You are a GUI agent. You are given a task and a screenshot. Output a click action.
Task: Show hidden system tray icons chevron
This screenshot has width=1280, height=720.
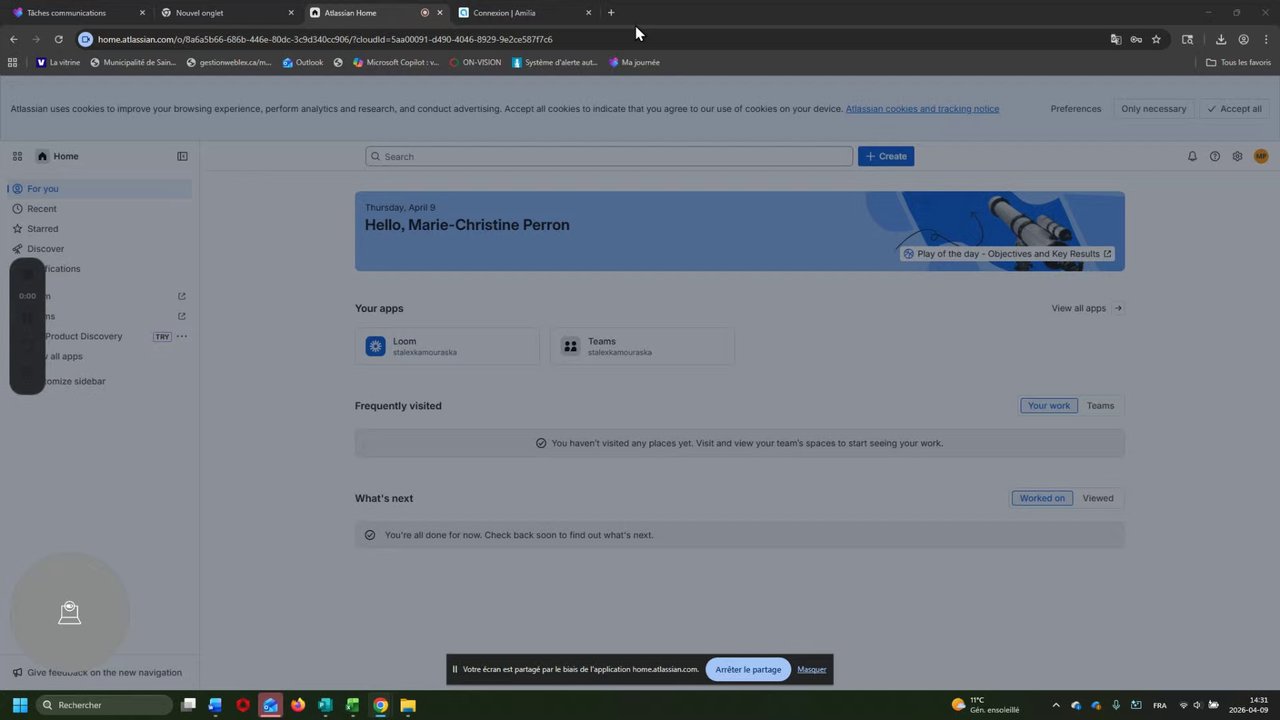pyautogui.click(x=1056, y=705)
